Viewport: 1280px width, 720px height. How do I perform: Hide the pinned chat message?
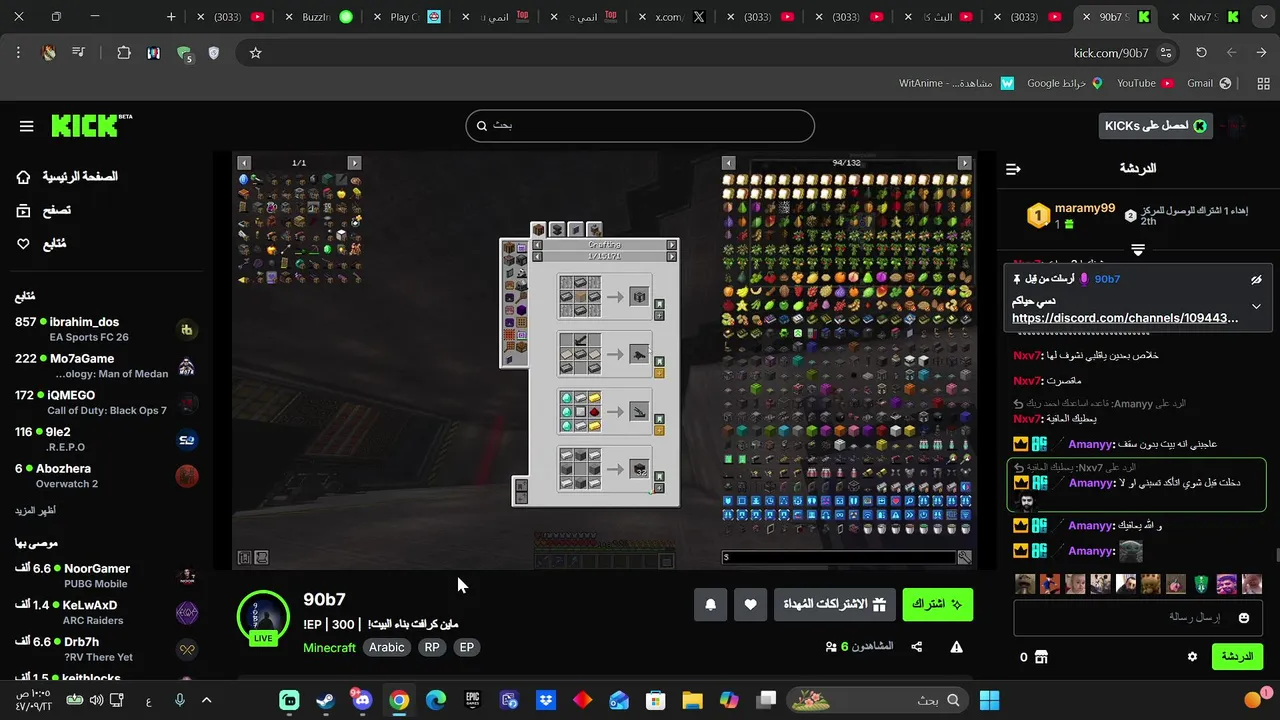click(x=1256, y=280)
